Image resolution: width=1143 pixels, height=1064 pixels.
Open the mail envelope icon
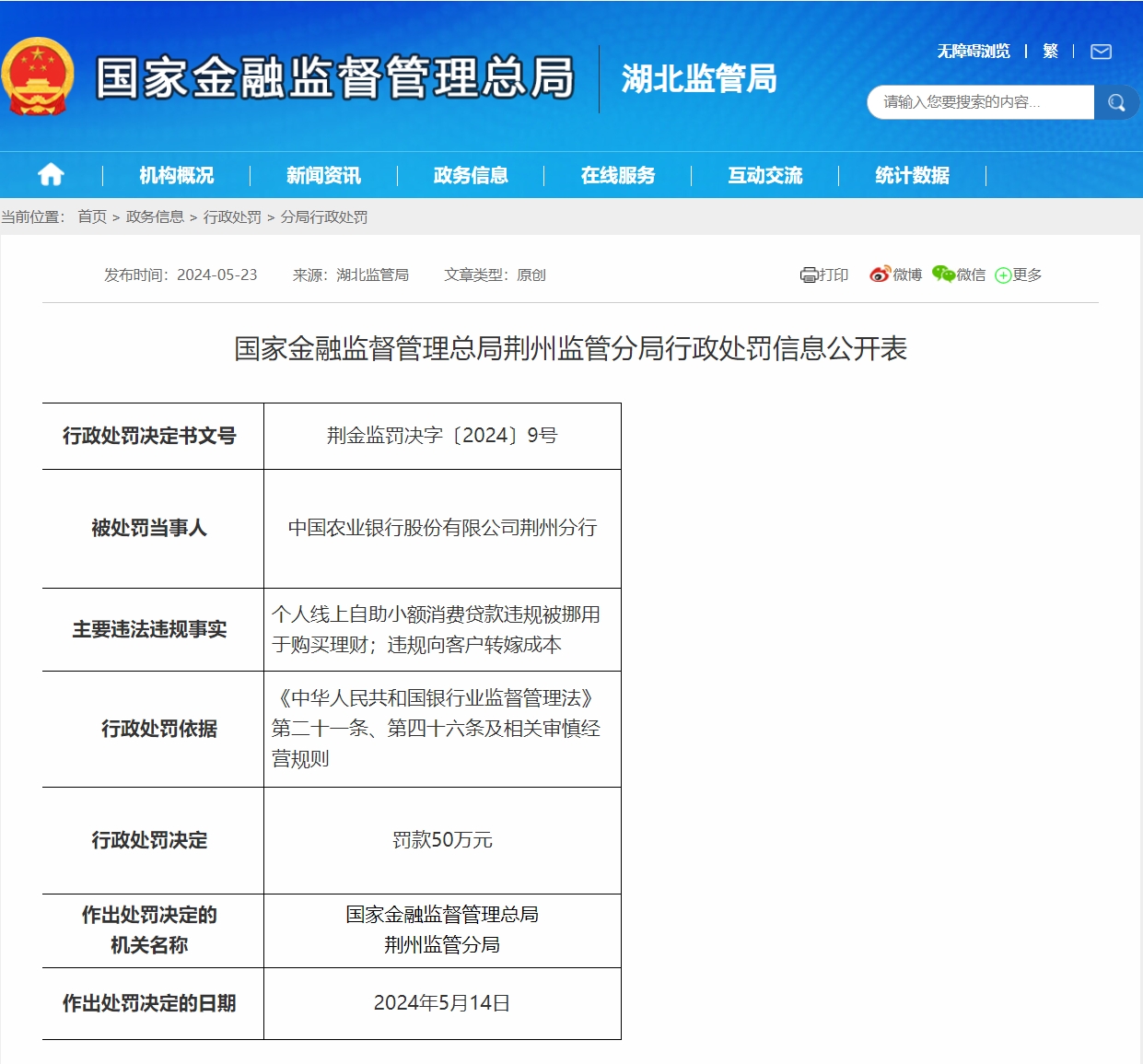coord(1101,52)
